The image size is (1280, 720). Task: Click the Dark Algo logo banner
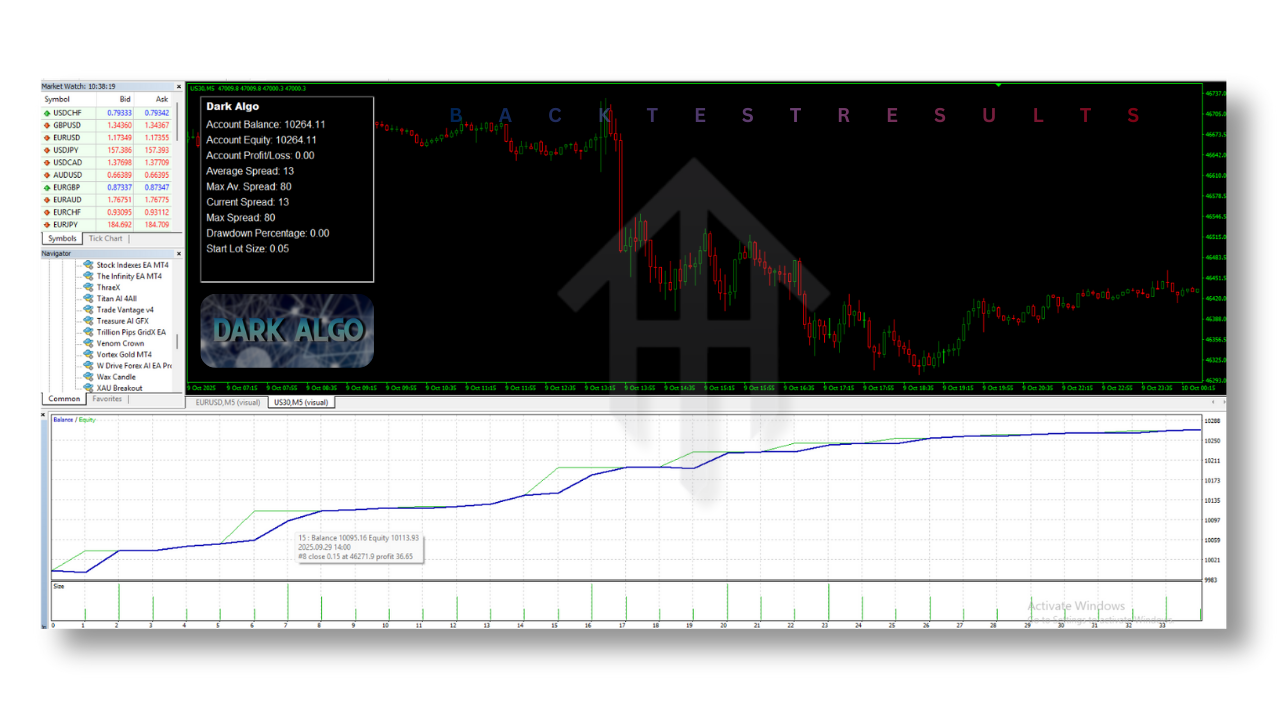coord(287,330)
